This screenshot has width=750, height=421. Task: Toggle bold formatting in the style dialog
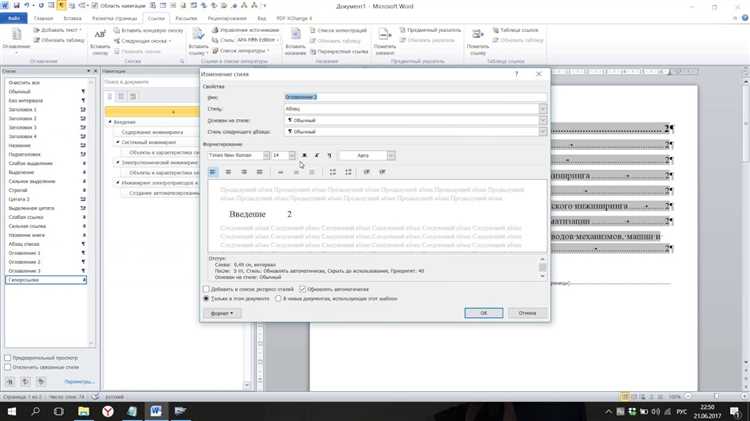pos(304,156)
